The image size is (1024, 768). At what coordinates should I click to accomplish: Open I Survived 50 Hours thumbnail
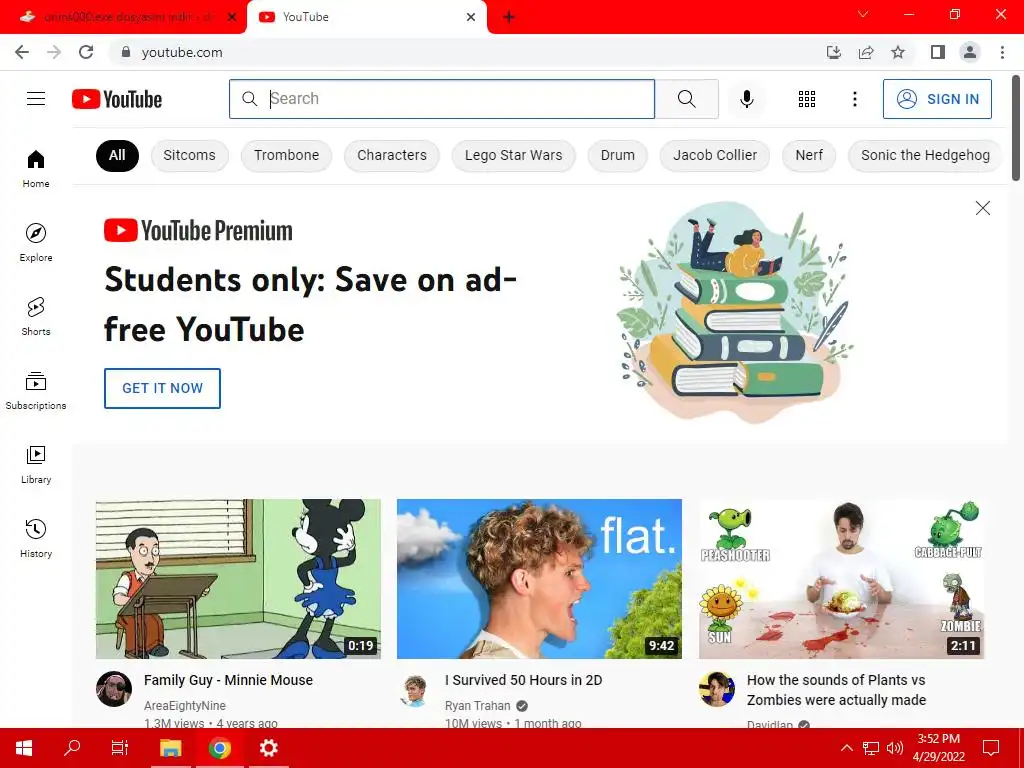(x=539, y=579)
